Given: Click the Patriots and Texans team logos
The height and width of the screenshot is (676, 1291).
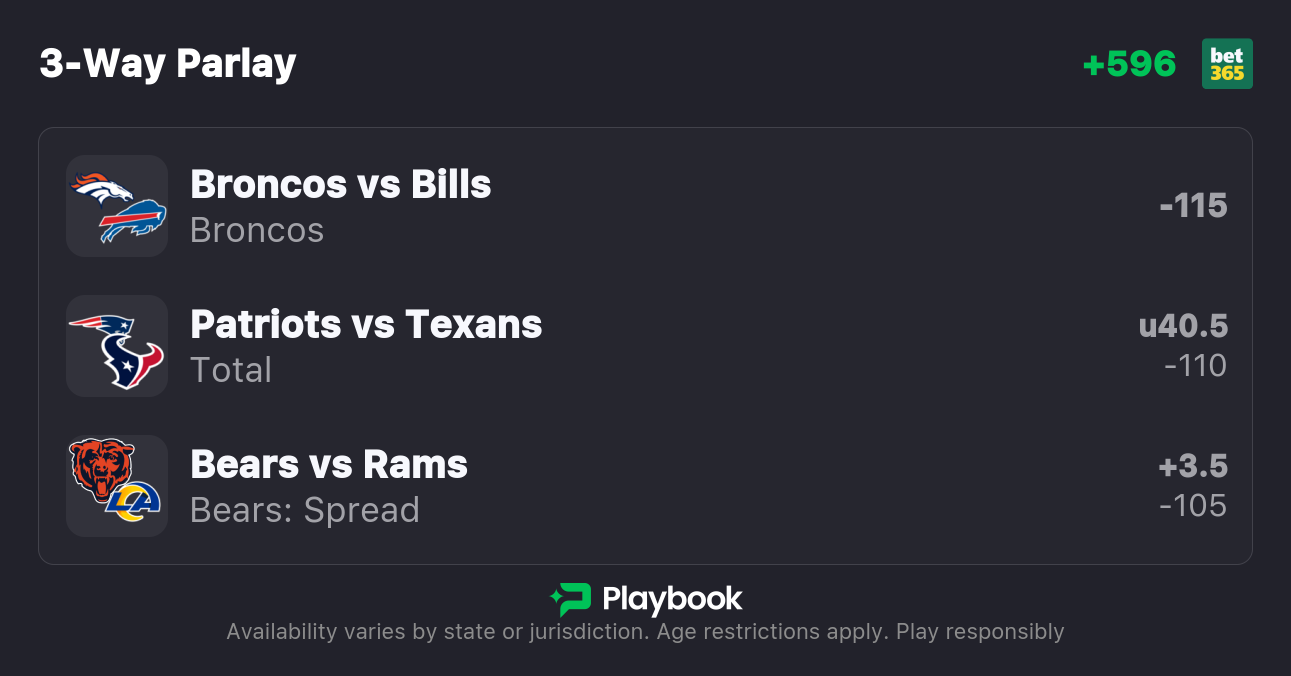Looking at the screenshot, I should [x=117, y=346].
